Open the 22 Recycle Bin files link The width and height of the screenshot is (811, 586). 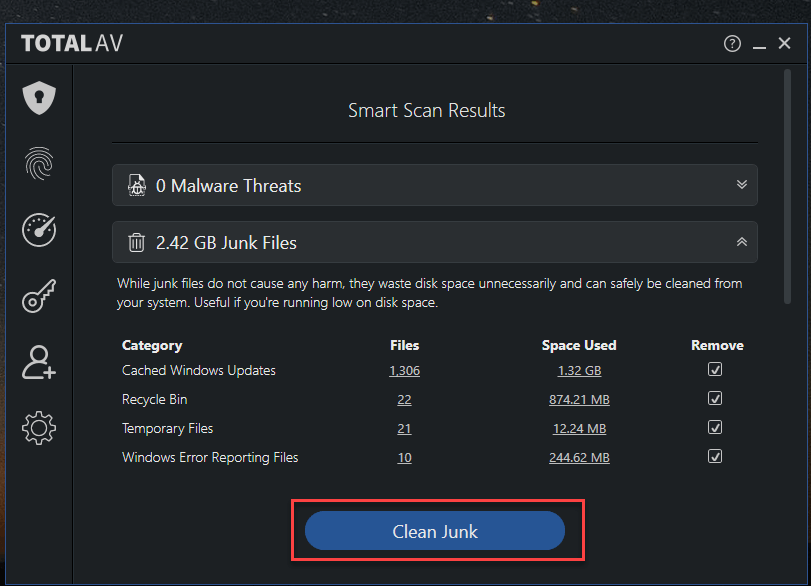pos(404,400)
